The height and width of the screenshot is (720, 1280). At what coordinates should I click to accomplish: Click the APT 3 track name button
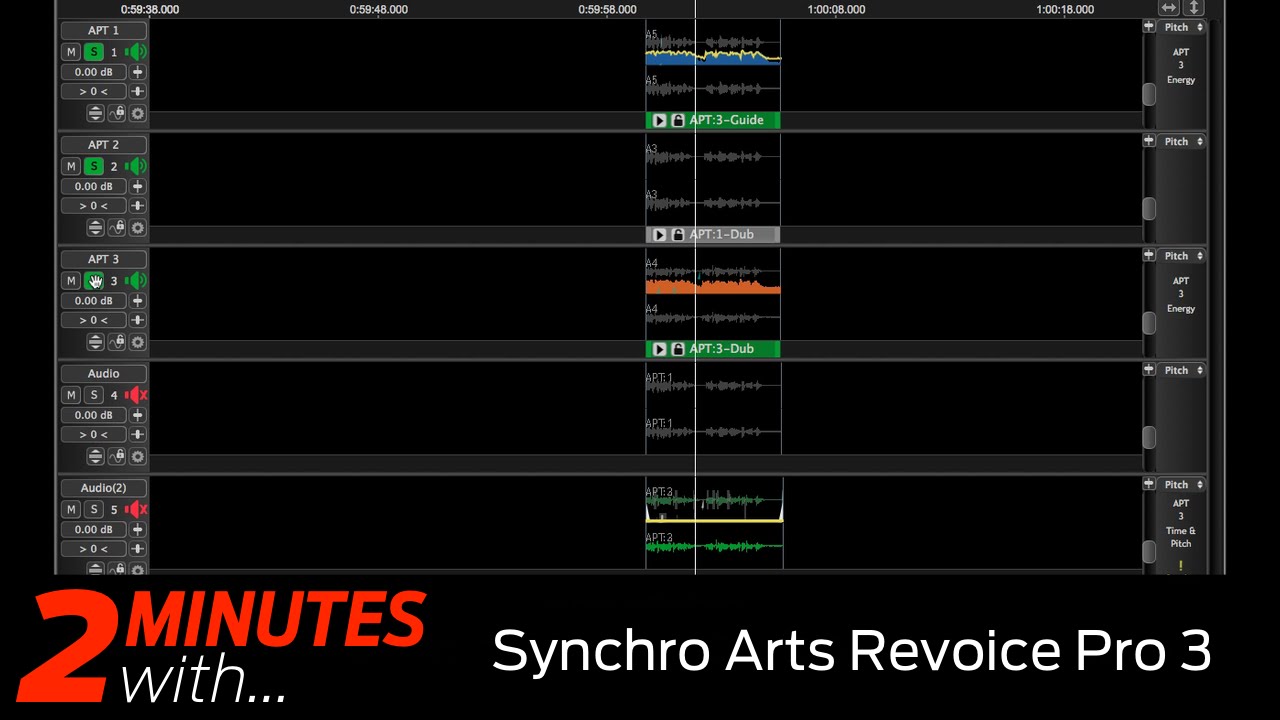(x=103, y=259)
